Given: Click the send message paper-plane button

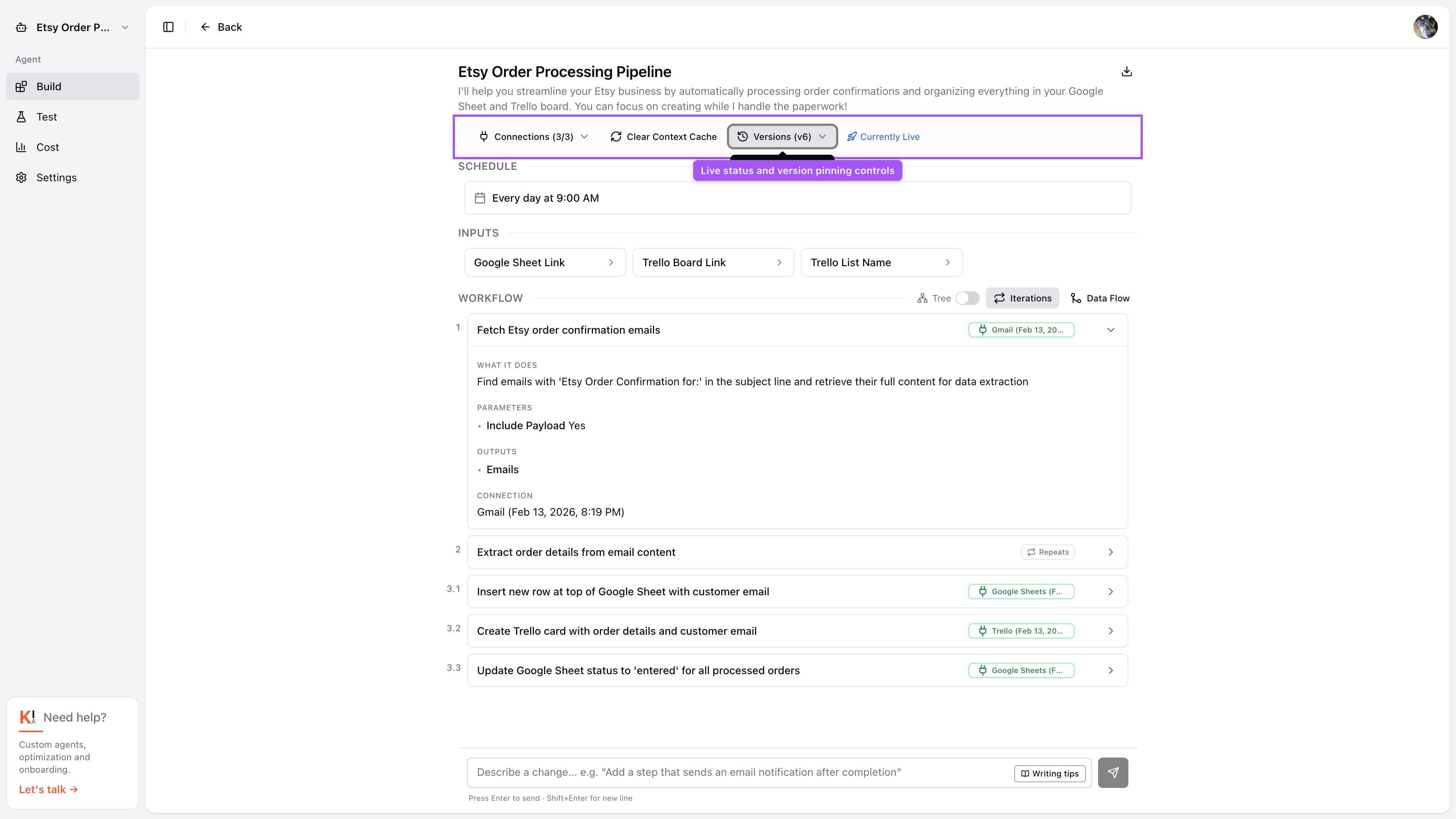Looking at the screenshot, I should point(1112,772).
